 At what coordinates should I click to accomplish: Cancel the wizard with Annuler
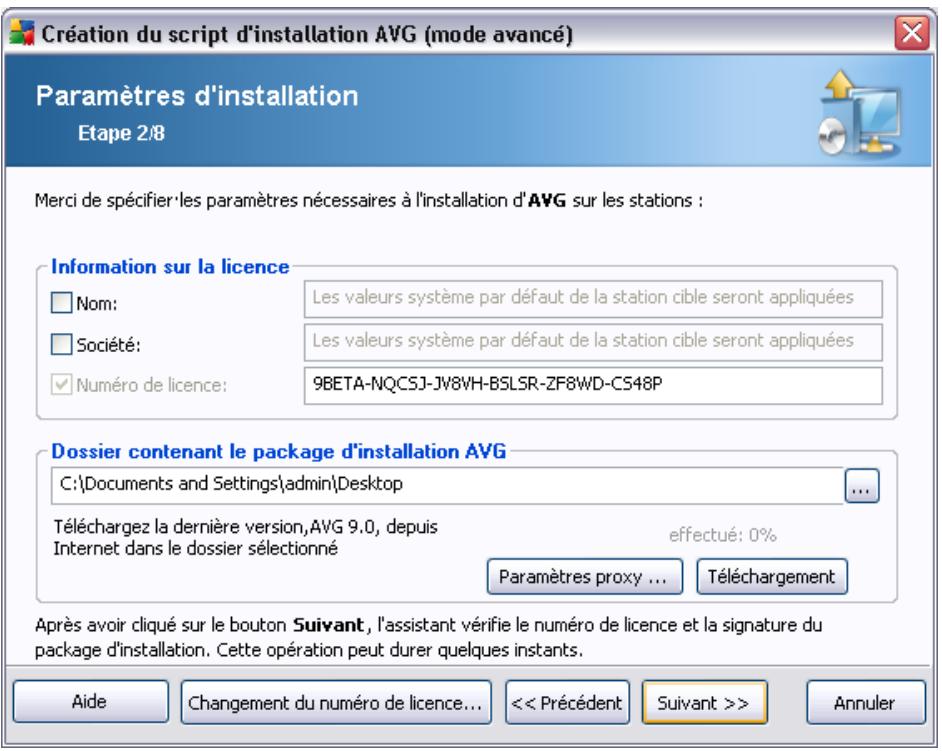click(x=866, y=702)
